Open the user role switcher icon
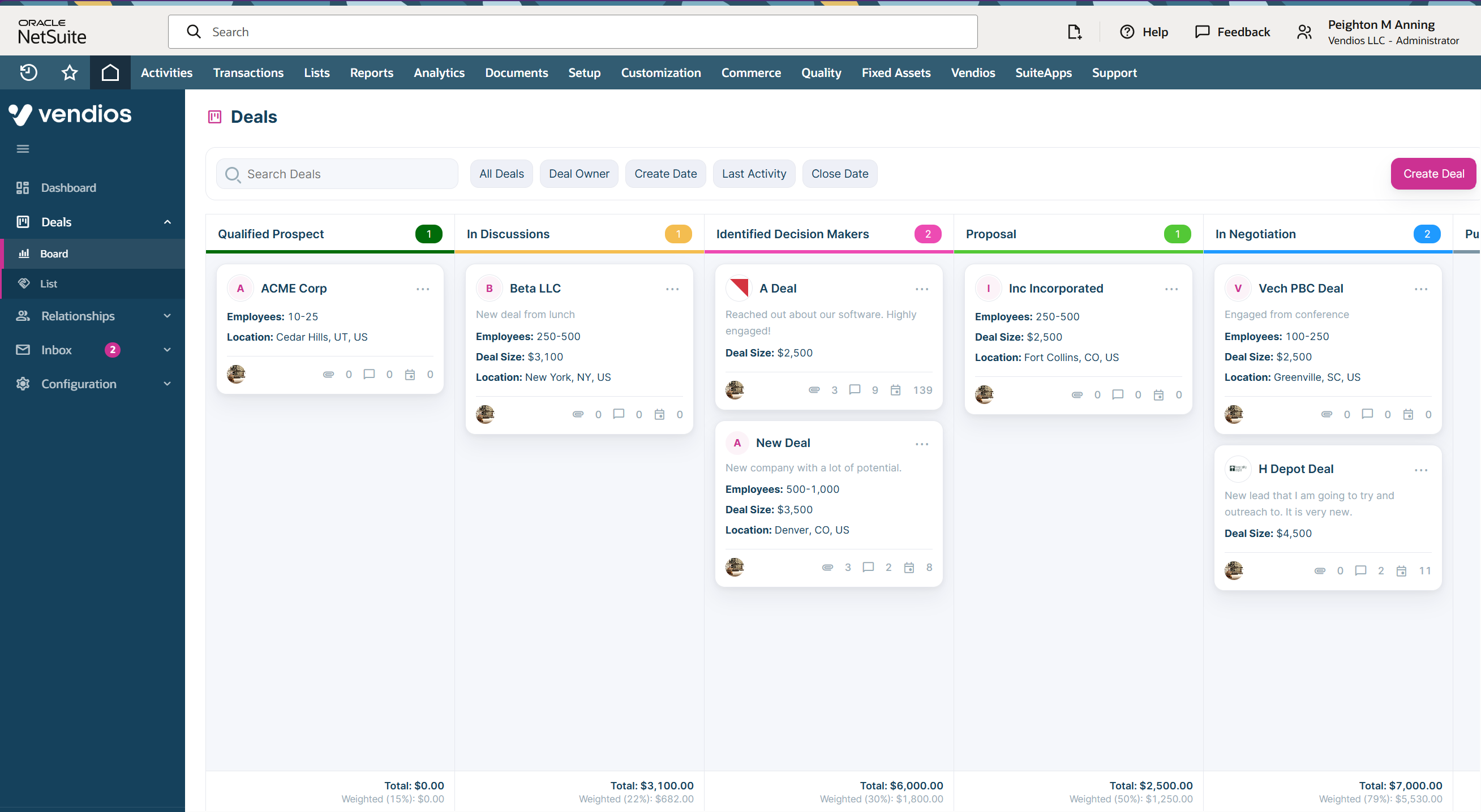Image resolution: width=1481 pixels, height=812 pixels. click(x=1304, y=32)
